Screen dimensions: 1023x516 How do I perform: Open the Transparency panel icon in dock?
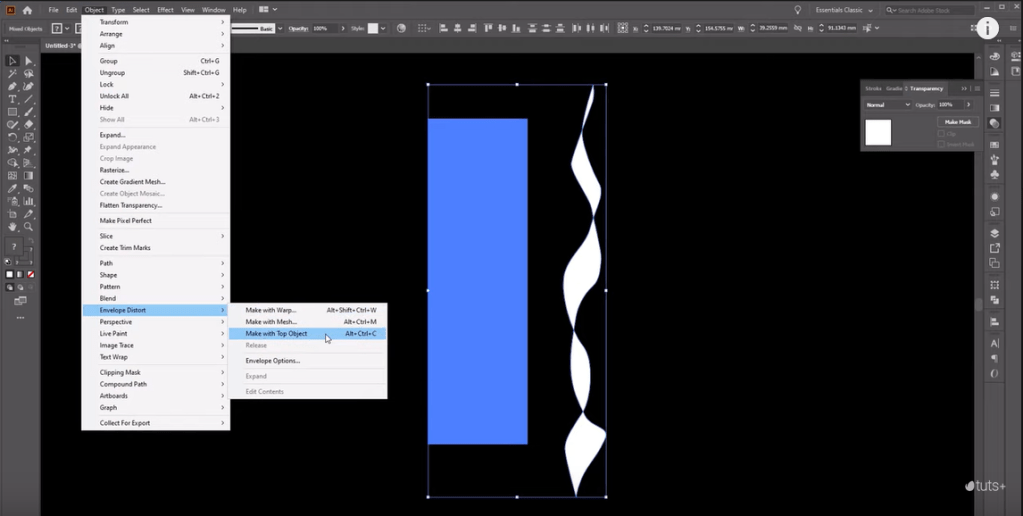pos(995,123)
